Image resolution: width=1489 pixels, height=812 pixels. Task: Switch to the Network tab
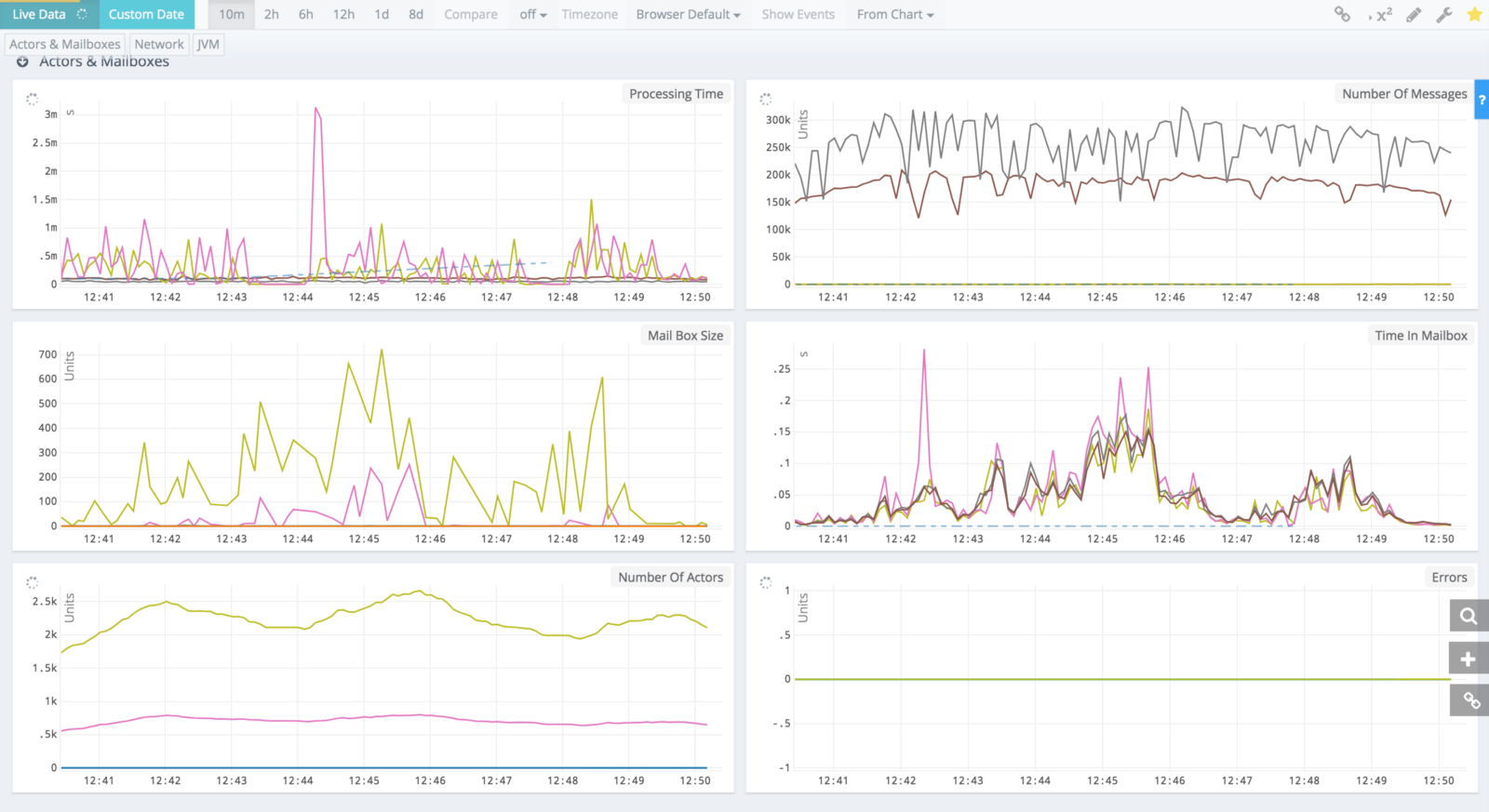(x=159, y=45)
